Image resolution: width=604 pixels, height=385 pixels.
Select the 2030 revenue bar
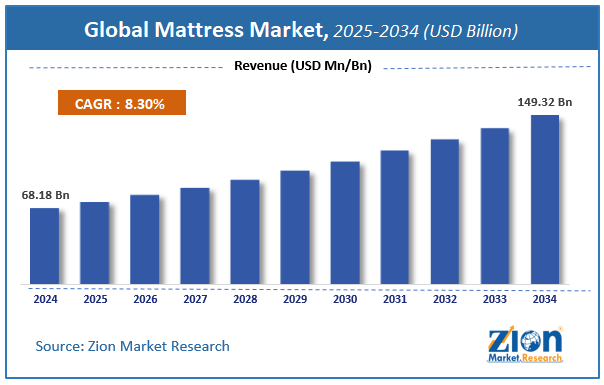(345, 223)
